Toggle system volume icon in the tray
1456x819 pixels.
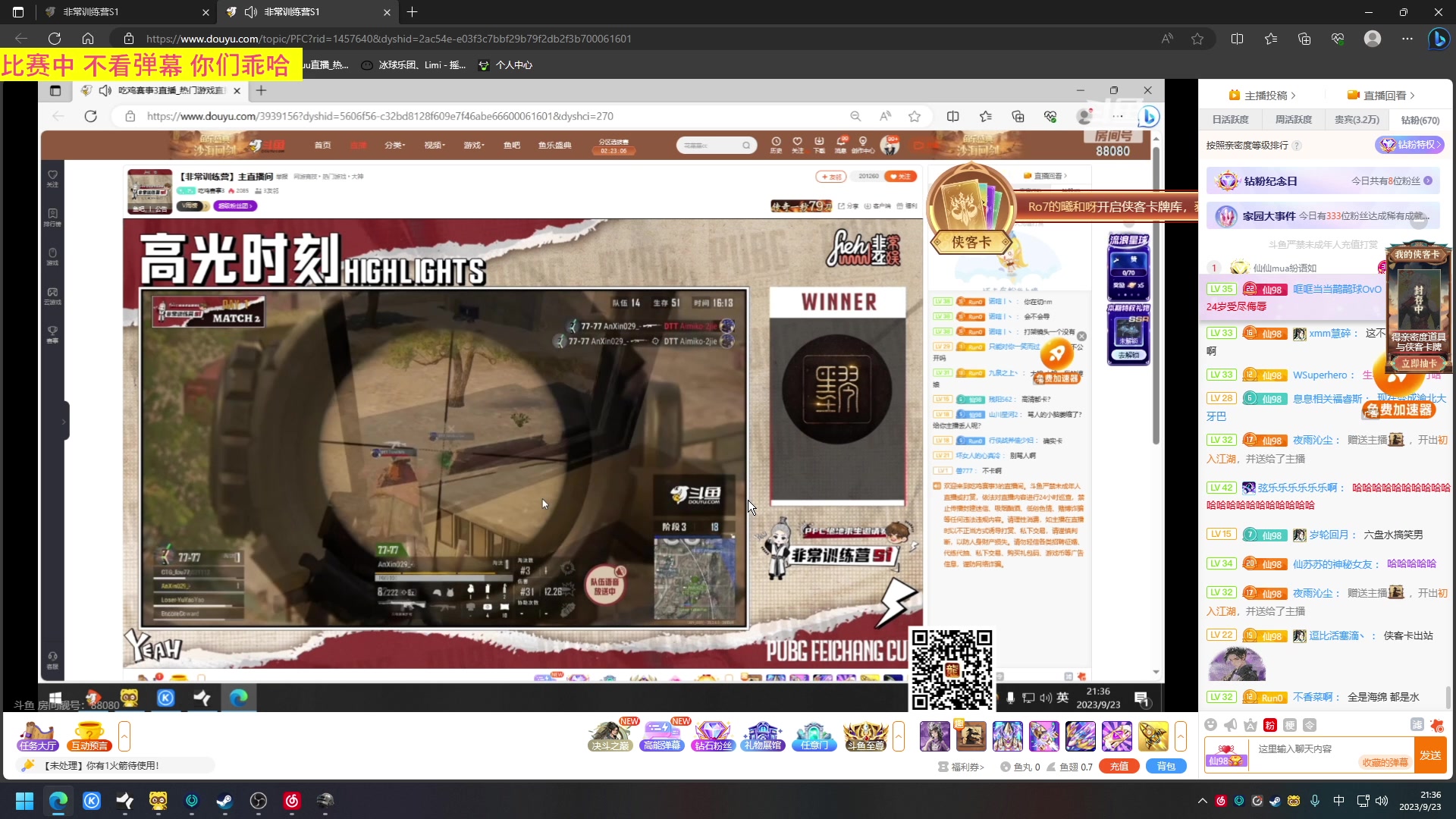[x=1382, y=801]
